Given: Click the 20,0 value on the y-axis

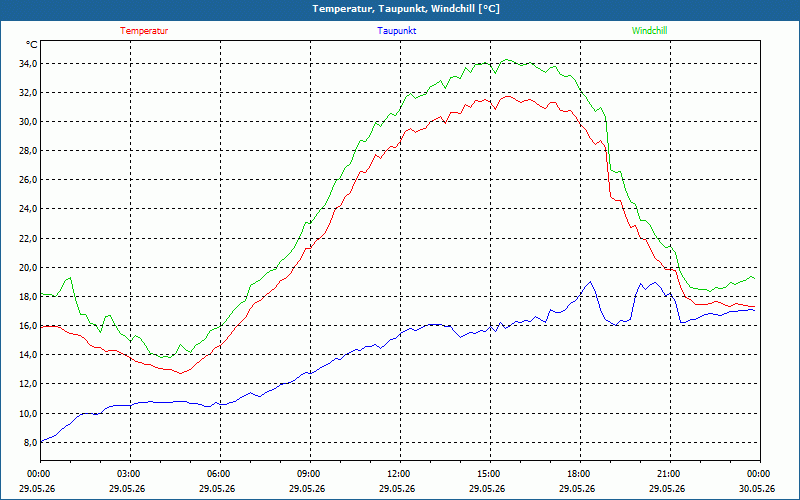Looking at the screenshot, I should (x=28, y=267).
